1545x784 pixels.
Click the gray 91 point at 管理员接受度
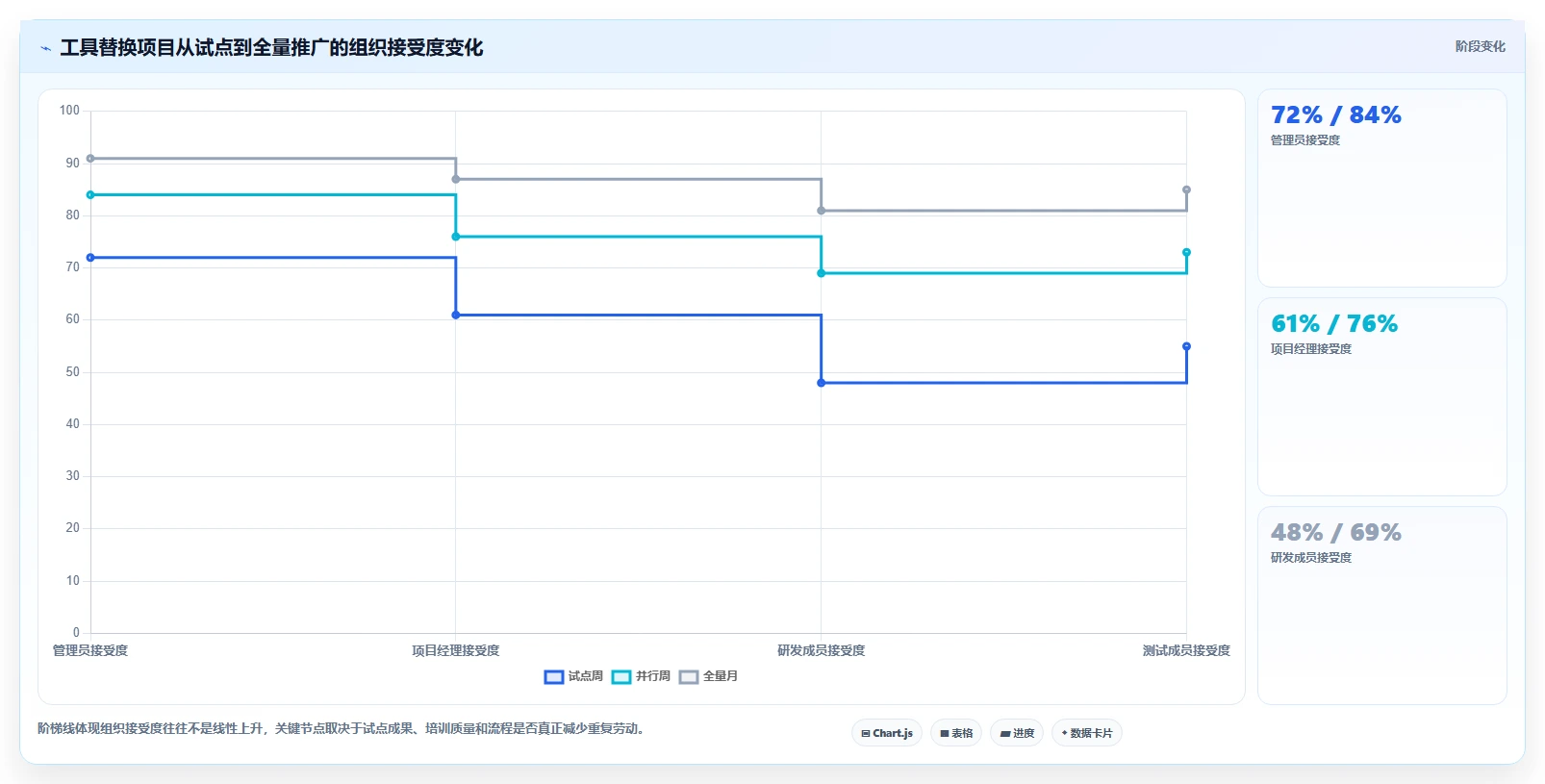click(90, 159)
